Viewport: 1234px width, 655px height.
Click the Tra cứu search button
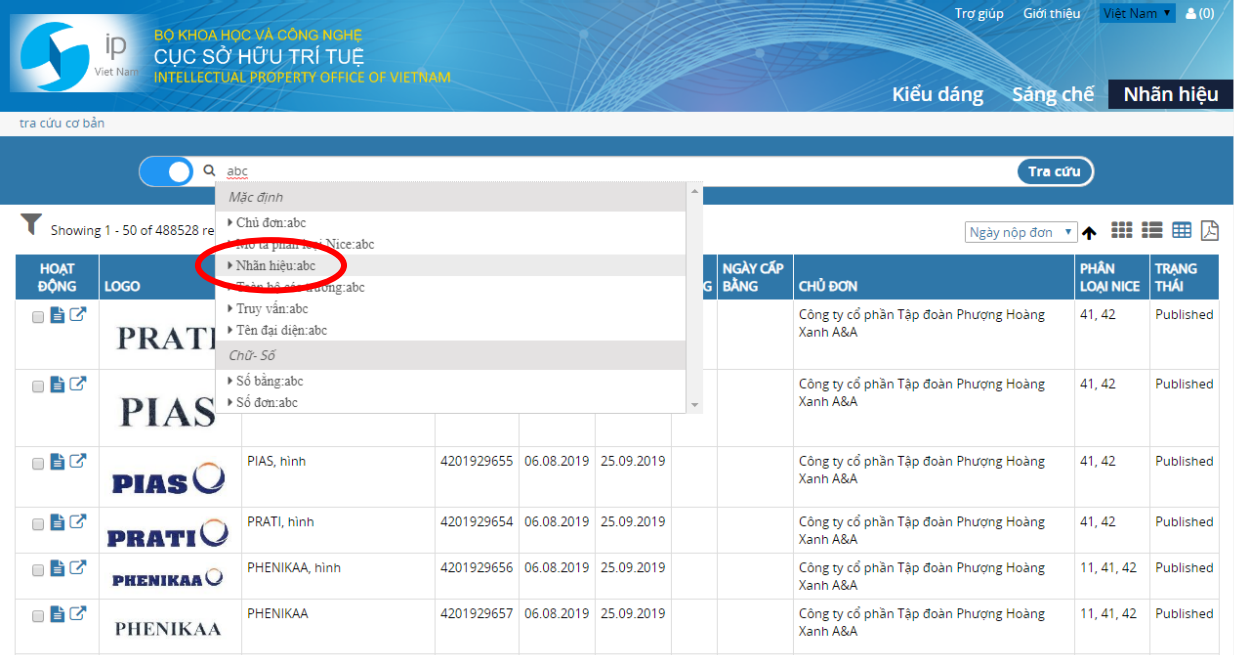pyautogui.click(x=1054, y=171)
